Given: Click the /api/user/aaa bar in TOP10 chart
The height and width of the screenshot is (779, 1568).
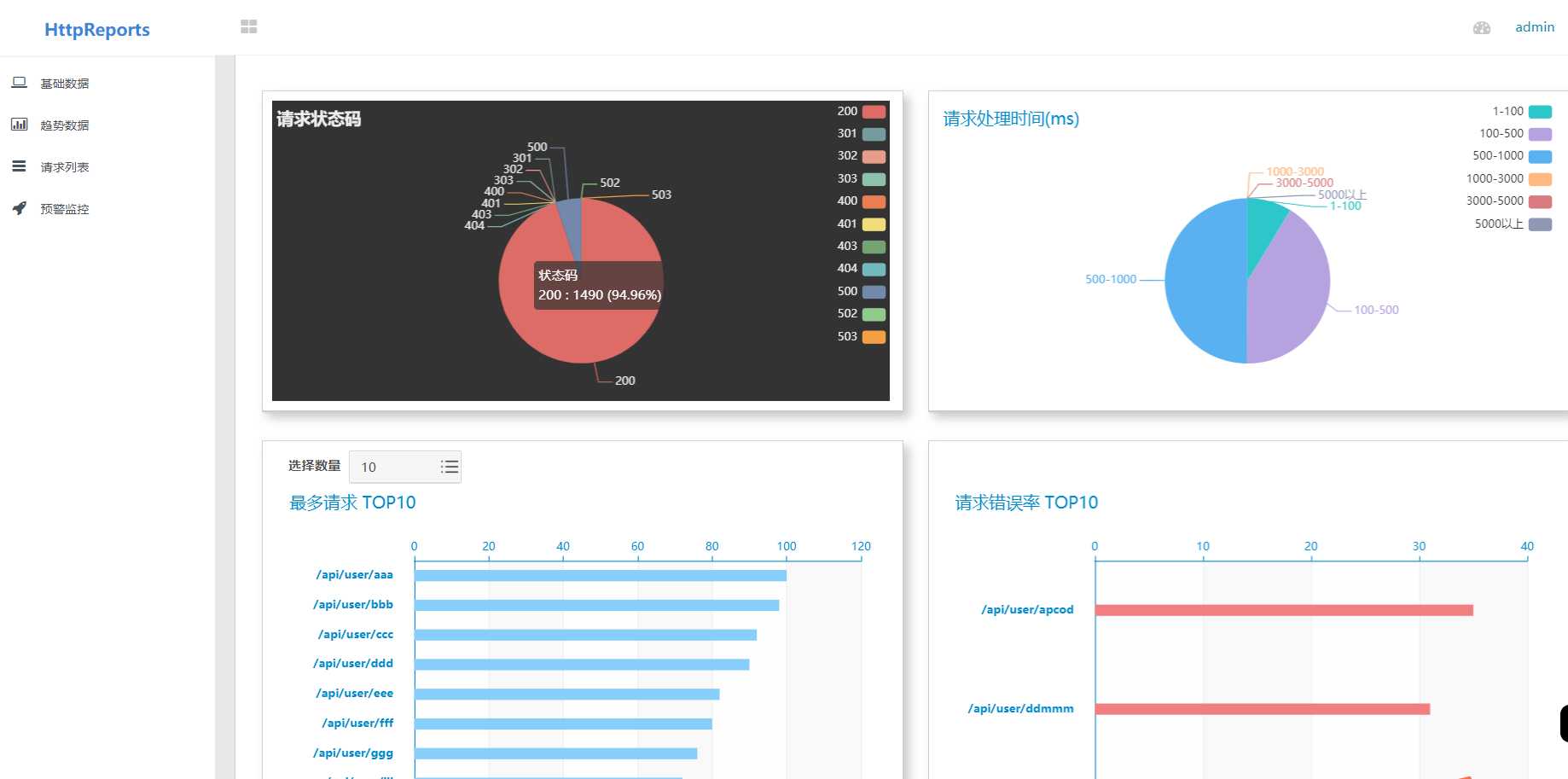Looking at the screenshot, I should 600,576.
